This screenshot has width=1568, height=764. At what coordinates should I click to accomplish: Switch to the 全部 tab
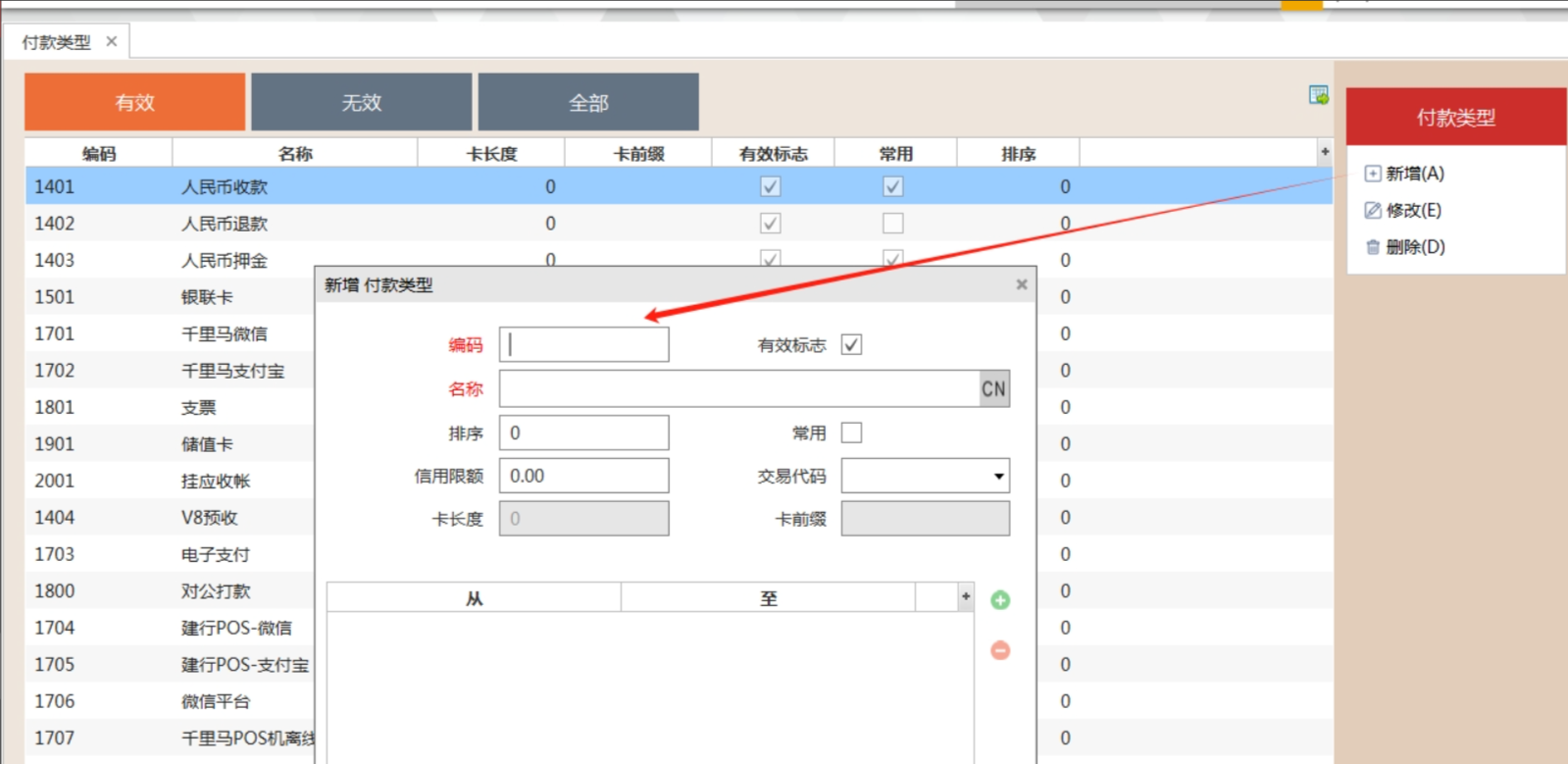588,102
